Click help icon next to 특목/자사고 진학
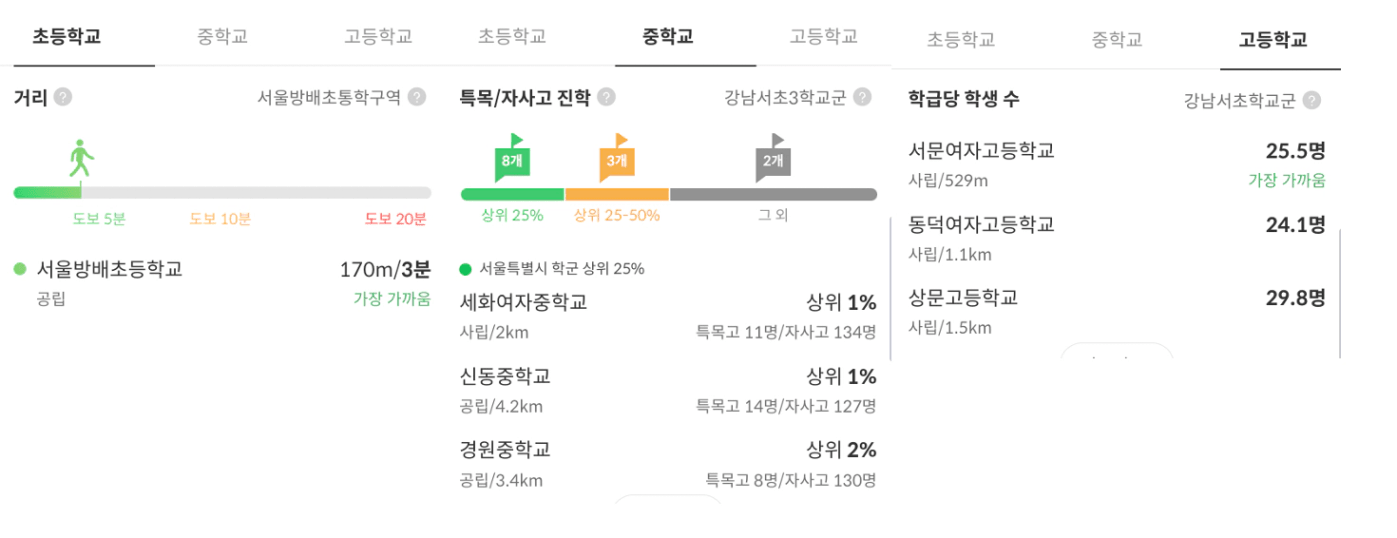 (x=606, y=97)
